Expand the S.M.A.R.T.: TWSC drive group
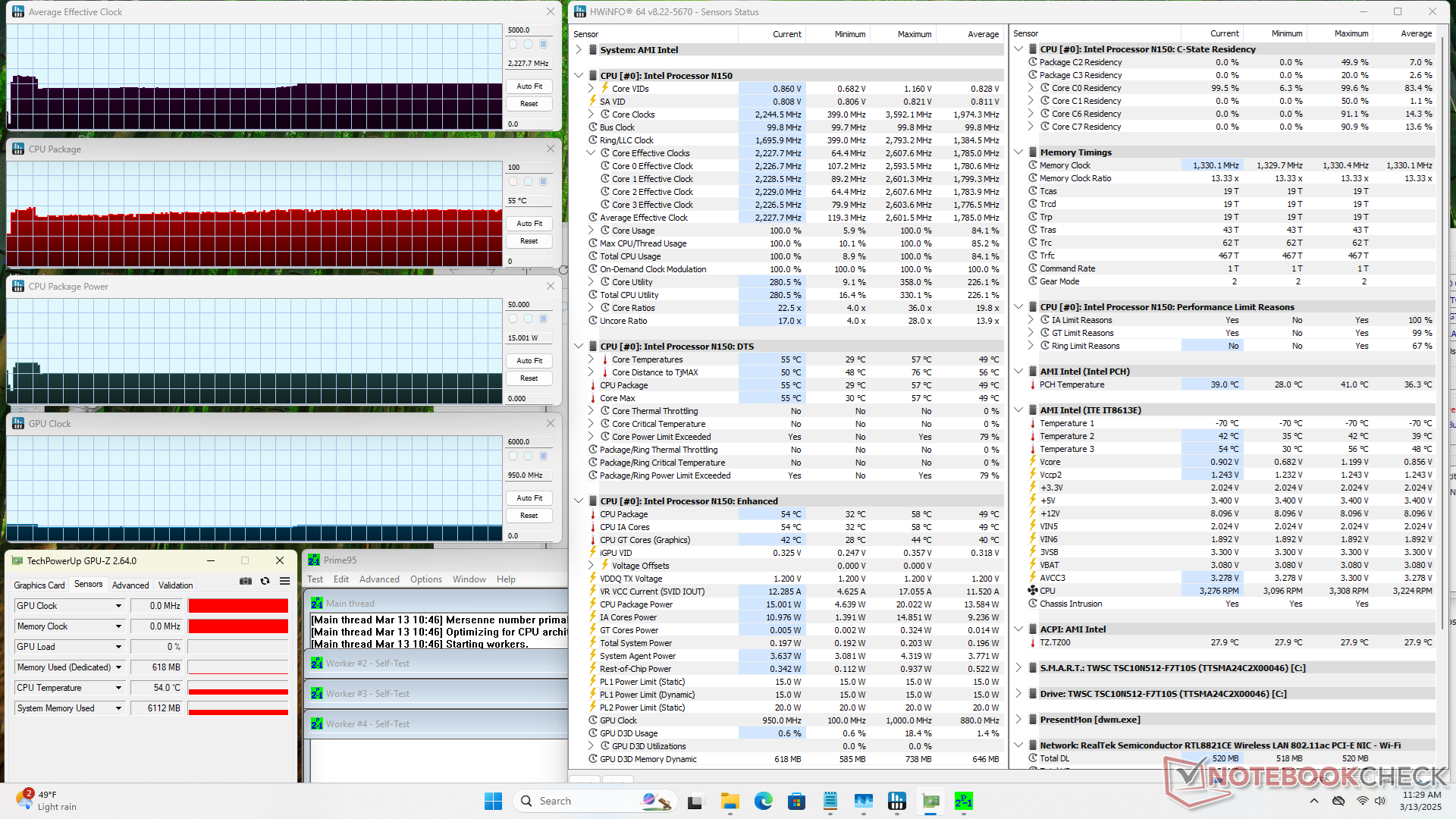This screenshot has width=1456, height=819. (1019, 668)
